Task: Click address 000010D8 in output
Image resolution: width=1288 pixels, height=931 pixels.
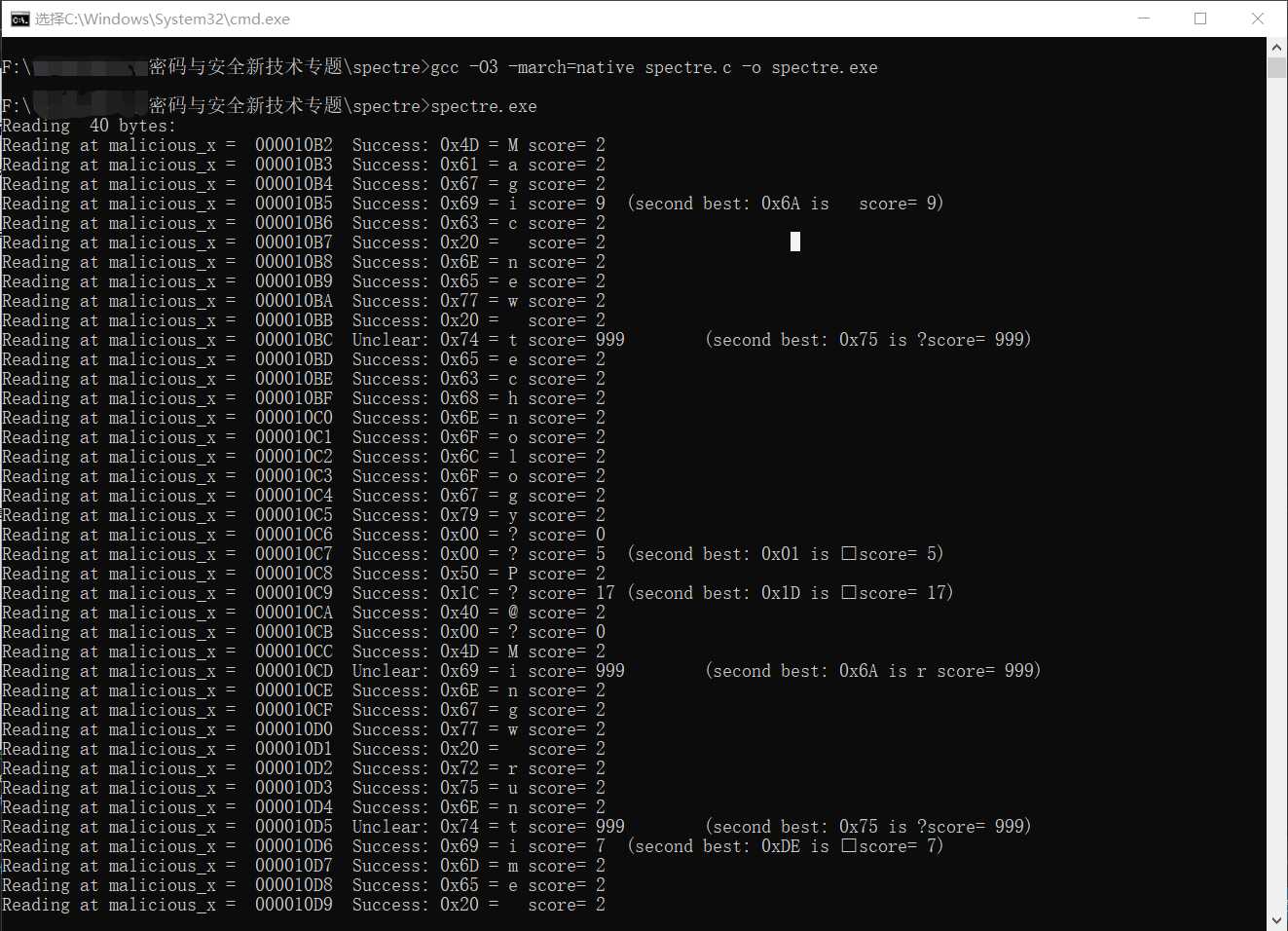Action: (x=294, y=885)
